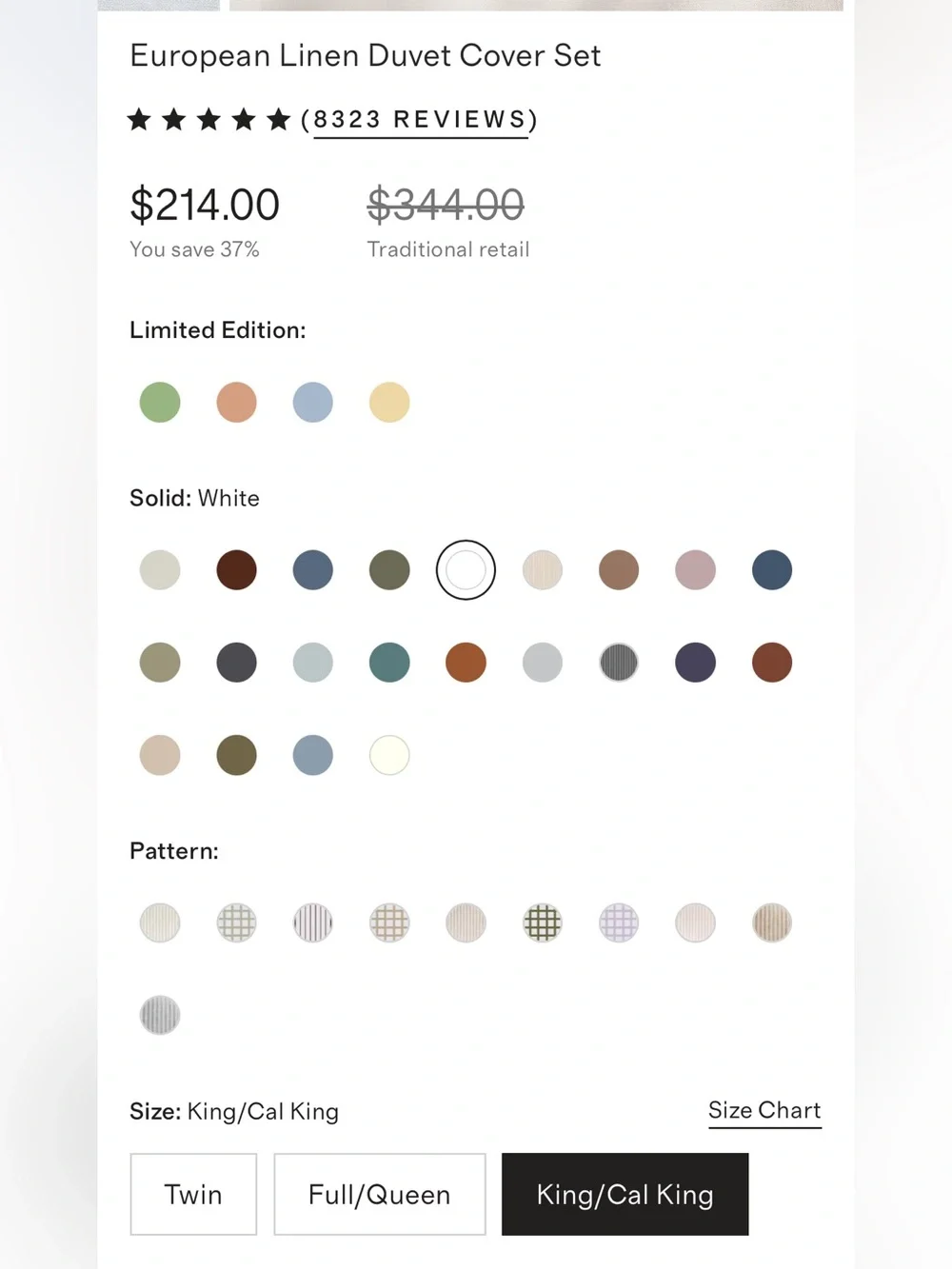The image size is (952, 1269).
Task: Select the Full/Queen size option
Action: (380, 1194)
